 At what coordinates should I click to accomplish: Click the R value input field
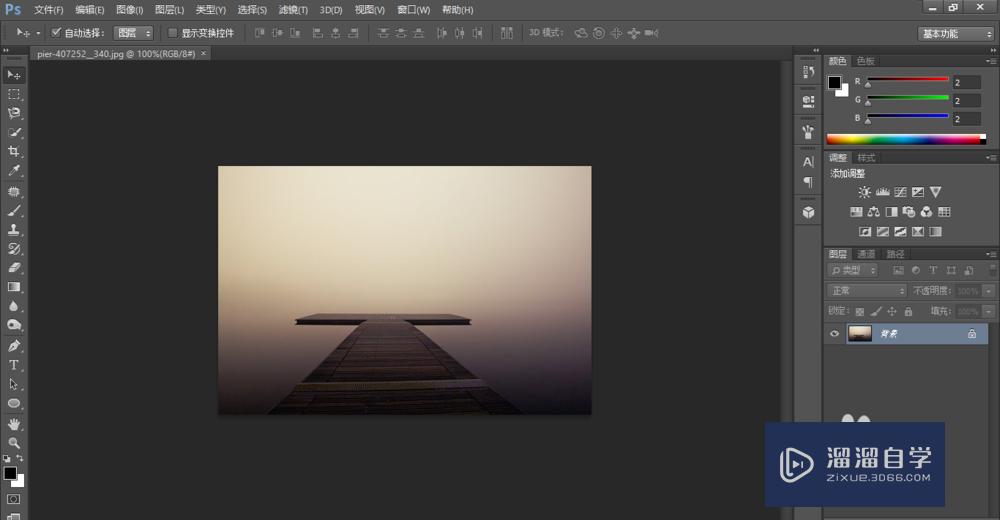(x=966, y=82)
